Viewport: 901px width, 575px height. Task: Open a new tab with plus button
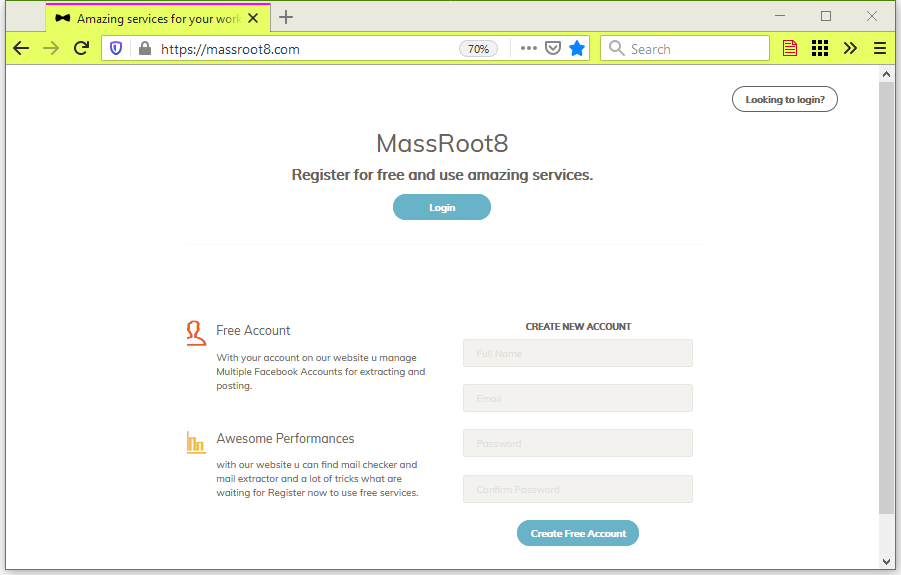pyautogui.click(x=286, y=17)
